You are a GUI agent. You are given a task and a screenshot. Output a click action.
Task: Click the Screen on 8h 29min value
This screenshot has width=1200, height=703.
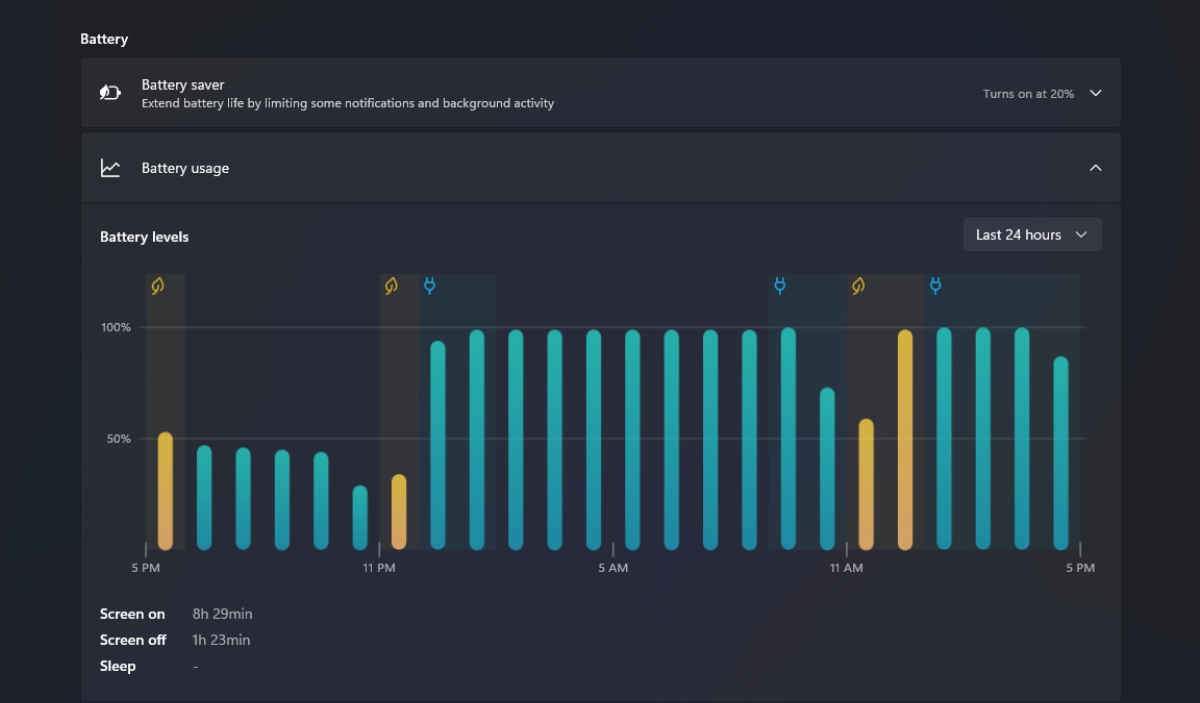[x=222, y=614]
